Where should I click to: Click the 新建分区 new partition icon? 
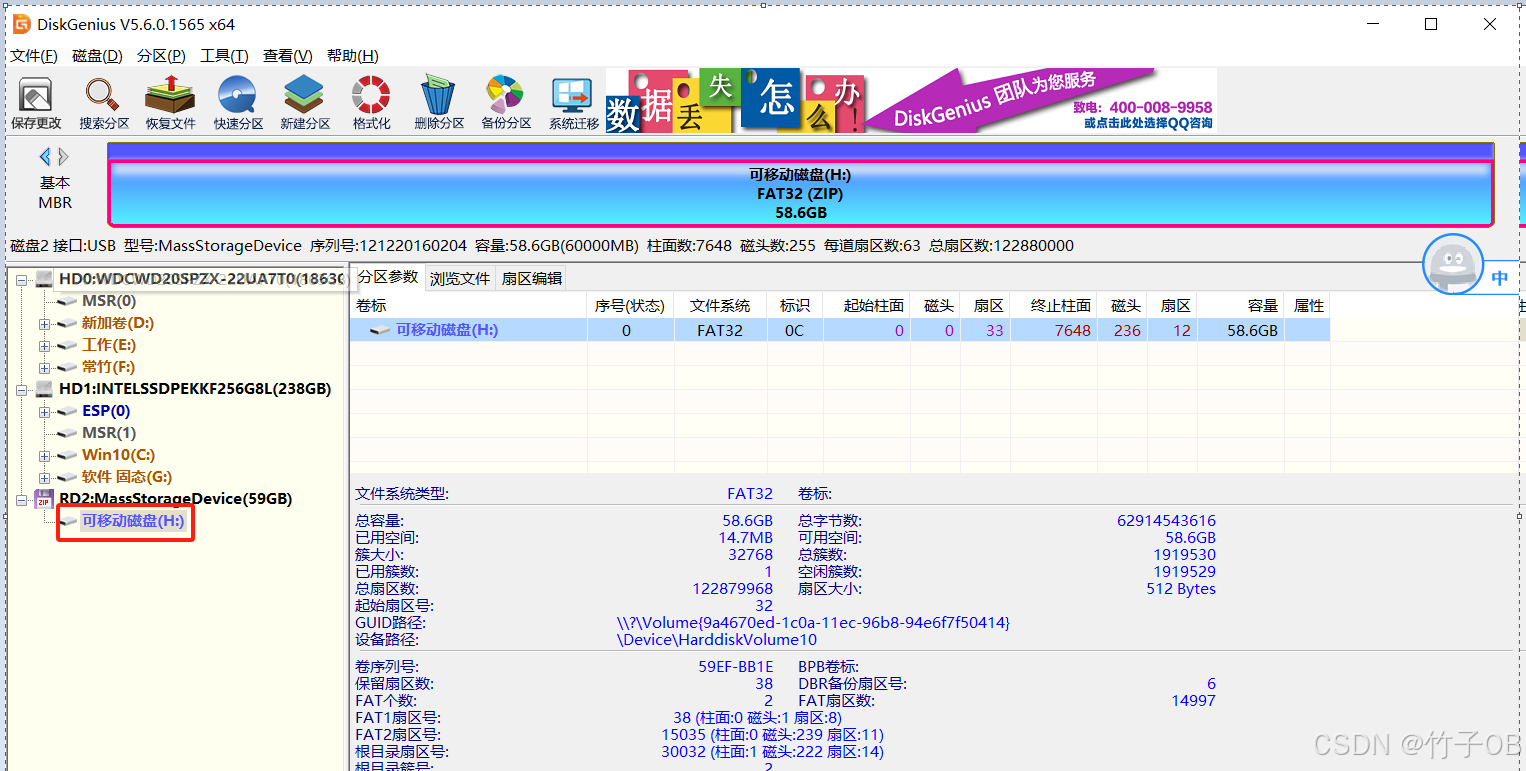tap(304, 100)
